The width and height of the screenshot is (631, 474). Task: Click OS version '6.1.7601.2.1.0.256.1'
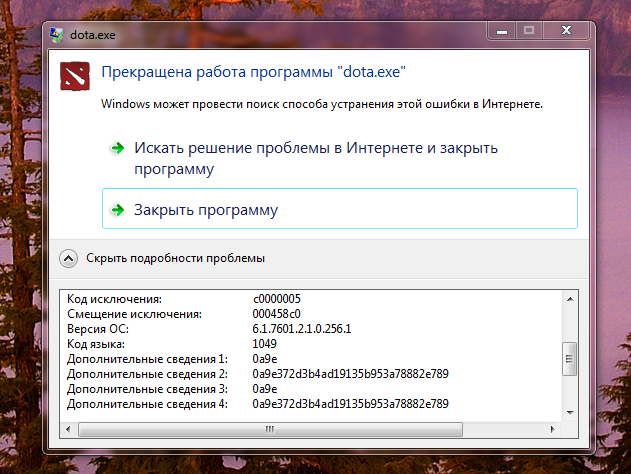[302, 329]
